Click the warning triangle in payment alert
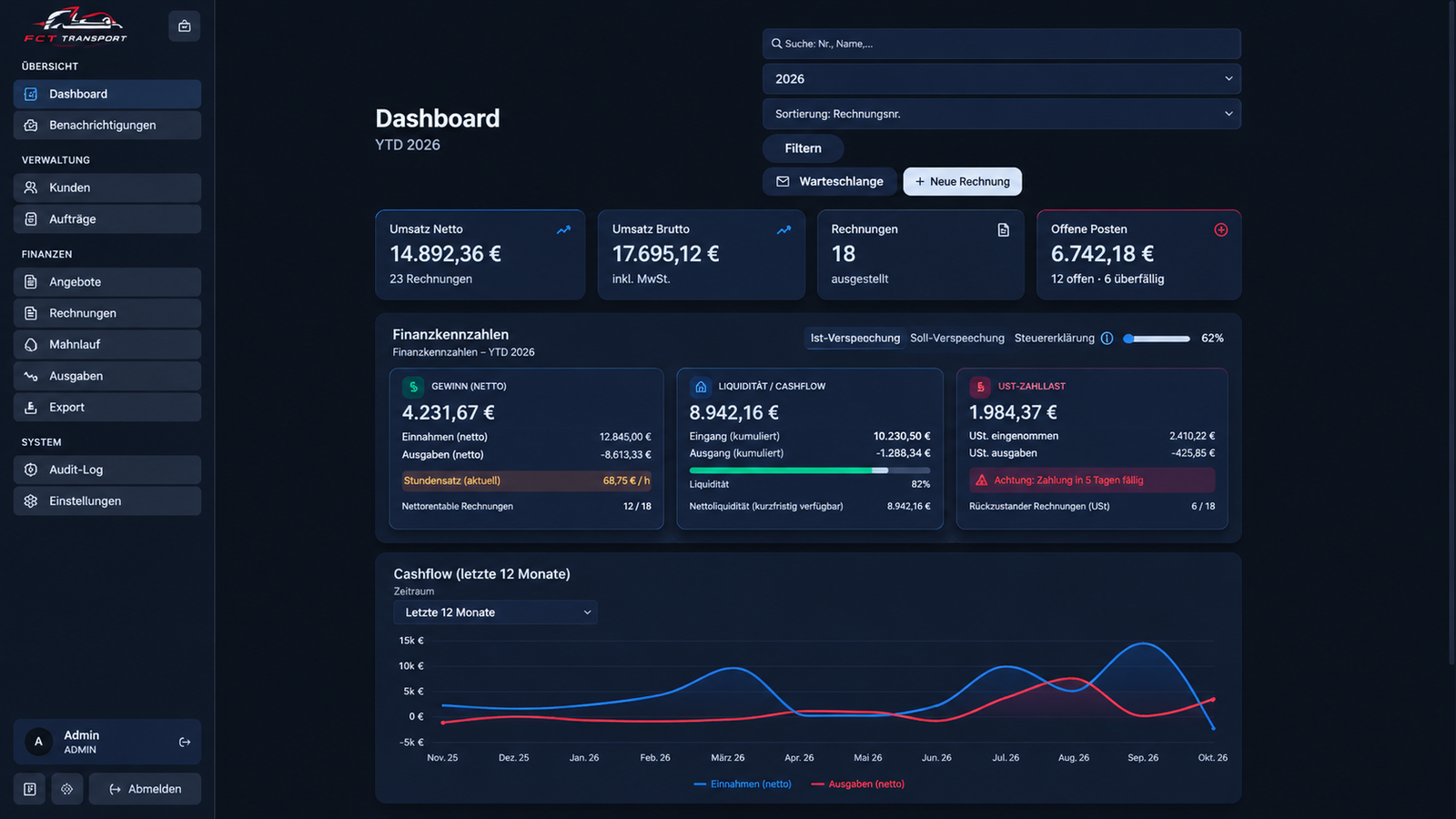1456x819 pixels. [982, 480]
